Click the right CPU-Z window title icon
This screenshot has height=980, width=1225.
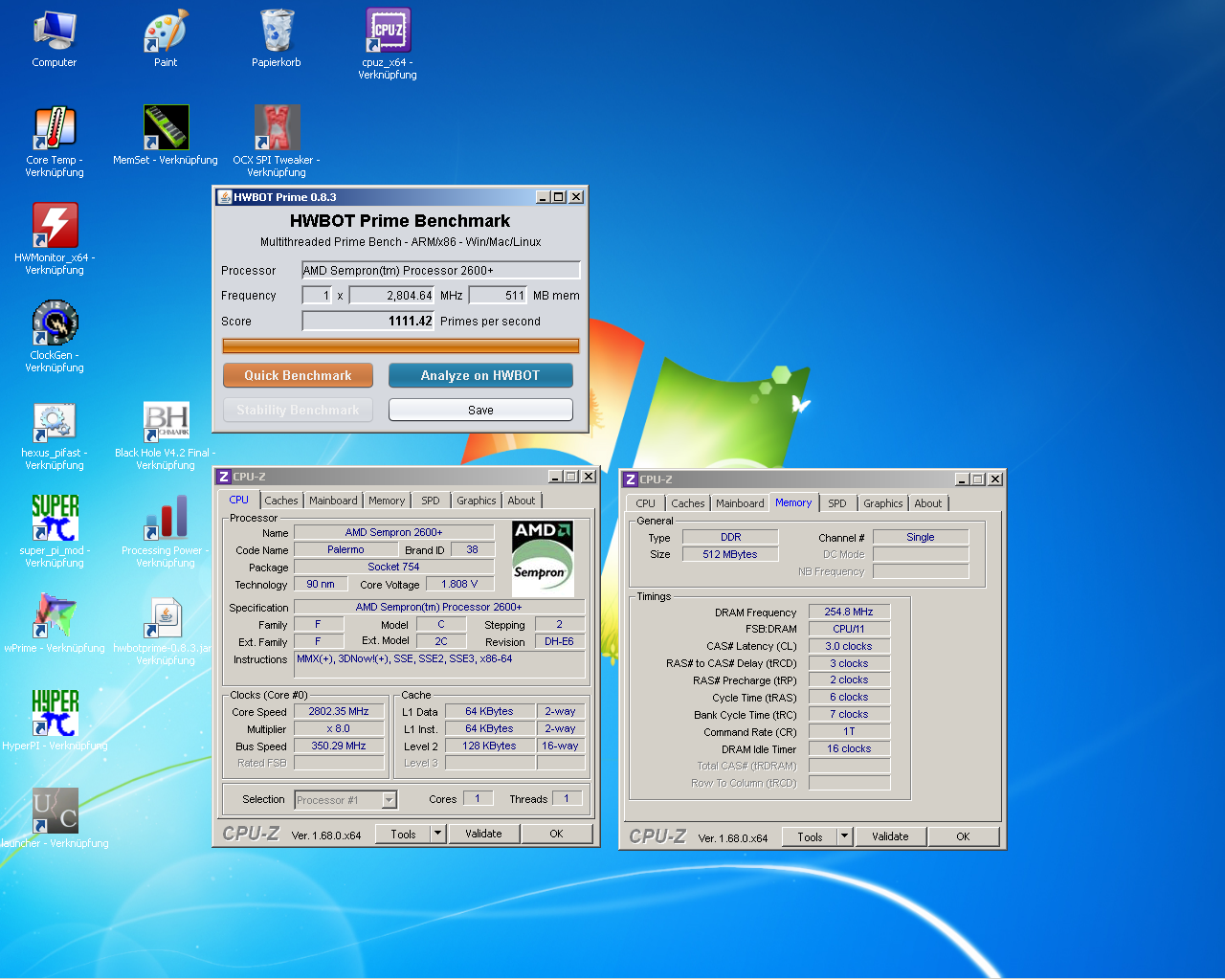click(x=630, y=479)
